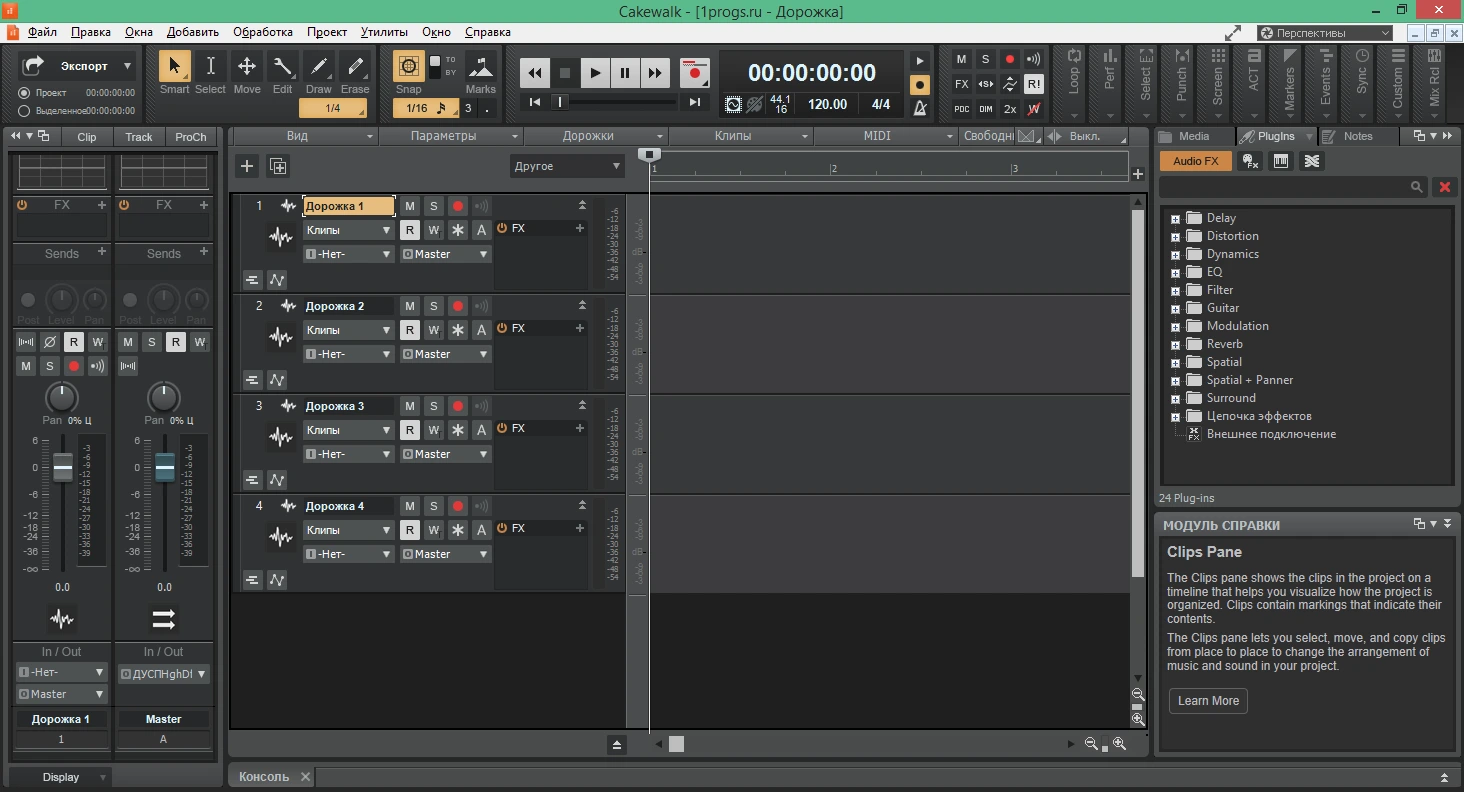Image resolution: width=1464 pixels, height=792 pixels.
Task: Click the transport Record button
Action: pyautogui.click(x=694, y=73)
